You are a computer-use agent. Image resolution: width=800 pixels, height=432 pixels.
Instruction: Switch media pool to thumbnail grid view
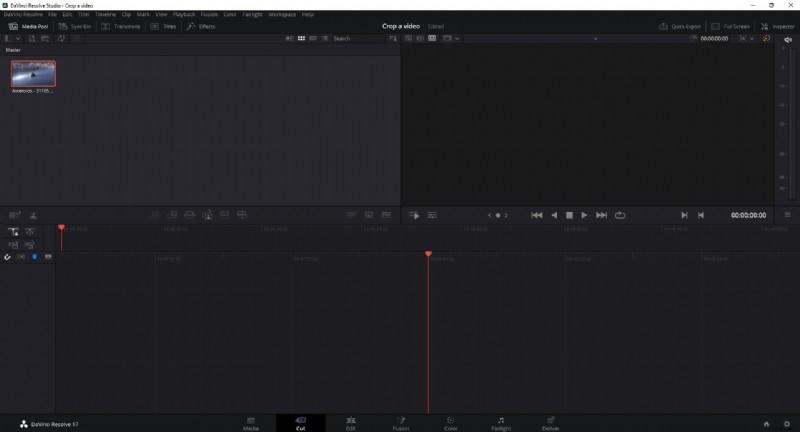[302, 38]
